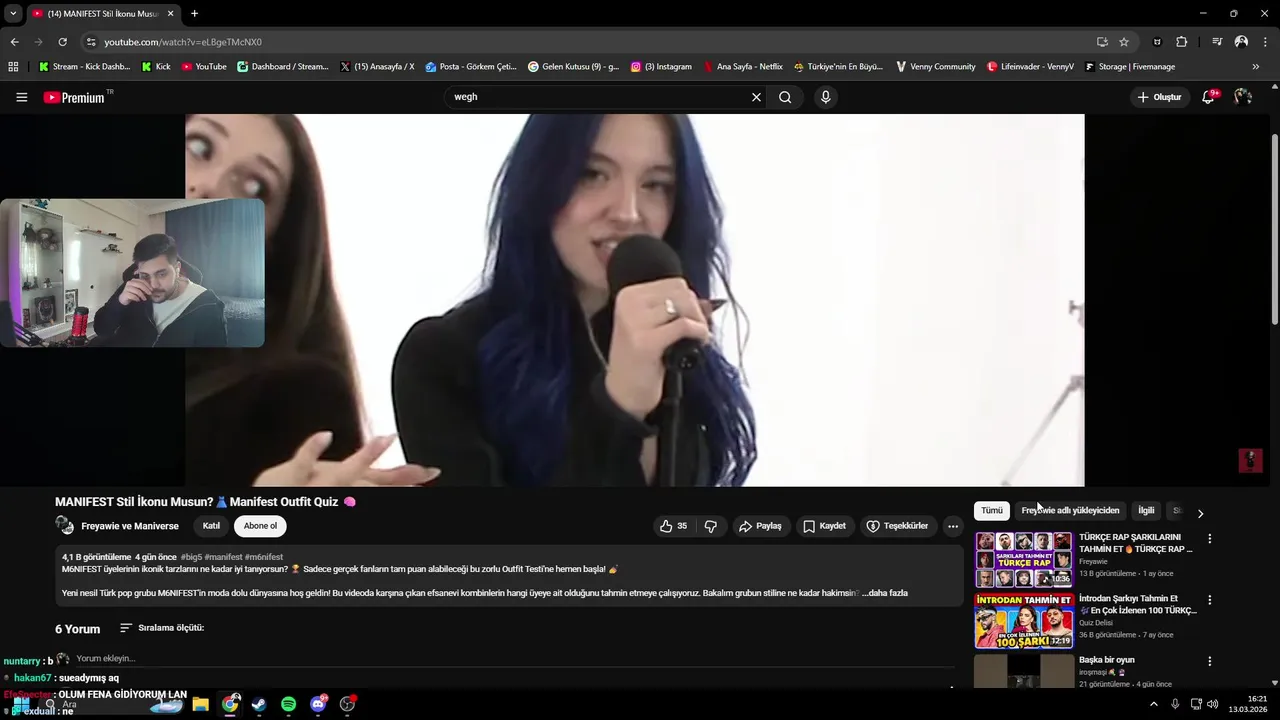Bookmark this page with the star
Screen dimensions: 1280x720
point(1124,42)
